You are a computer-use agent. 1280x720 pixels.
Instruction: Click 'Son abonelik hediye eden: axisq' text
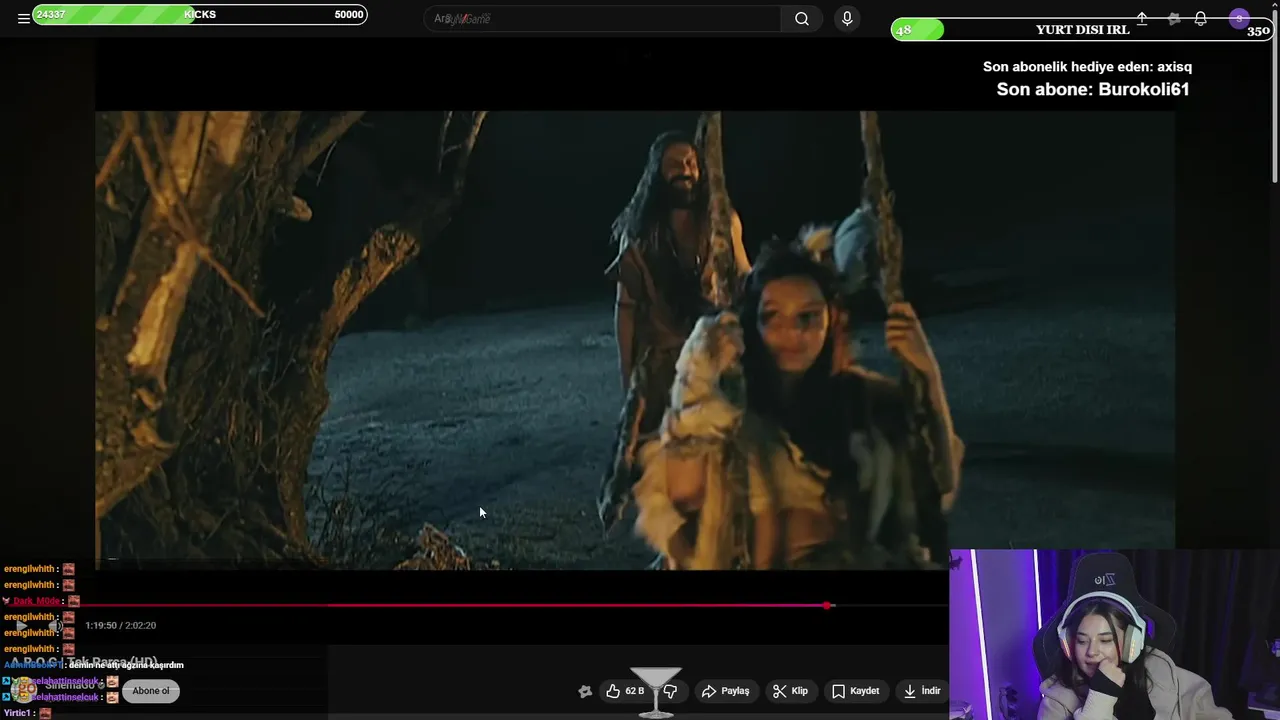(x=1087, y=67)
